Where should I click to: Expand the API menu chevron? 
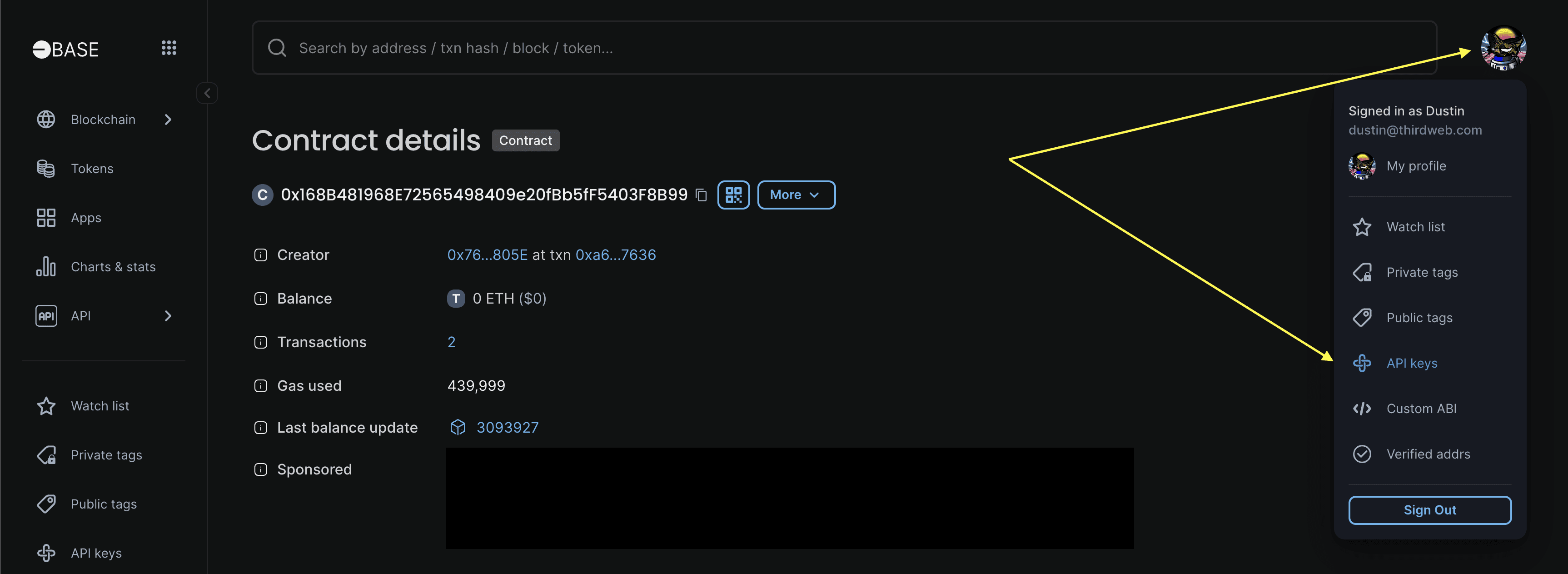(x=170, y=314)
